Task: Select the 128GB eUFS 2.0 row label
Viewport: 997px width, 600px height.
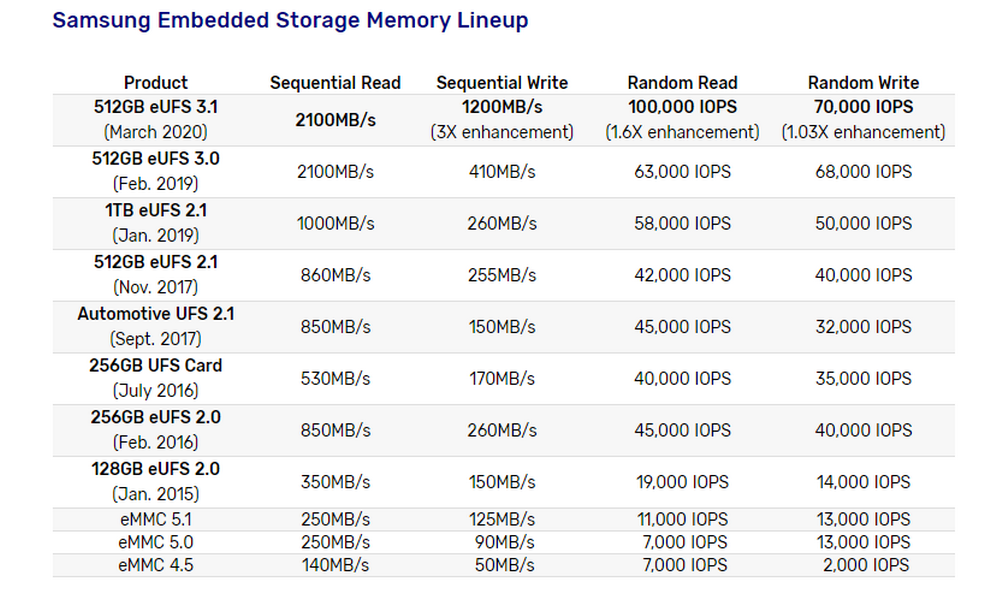Action: (x=156, y=469)
